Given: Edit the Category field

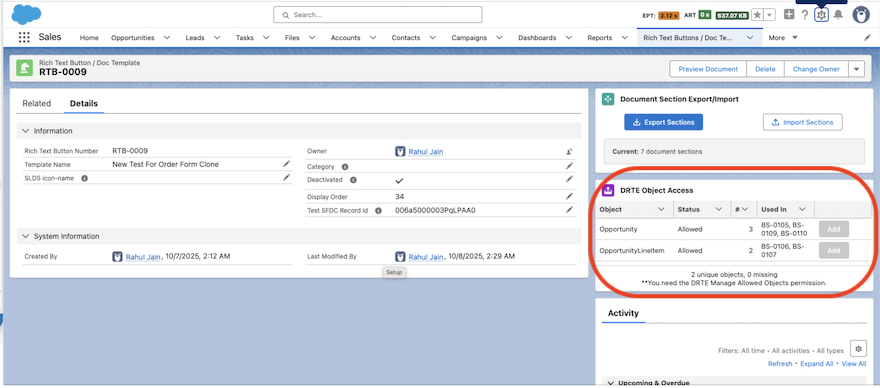Looking at the screenshot, I should [569, 166].
